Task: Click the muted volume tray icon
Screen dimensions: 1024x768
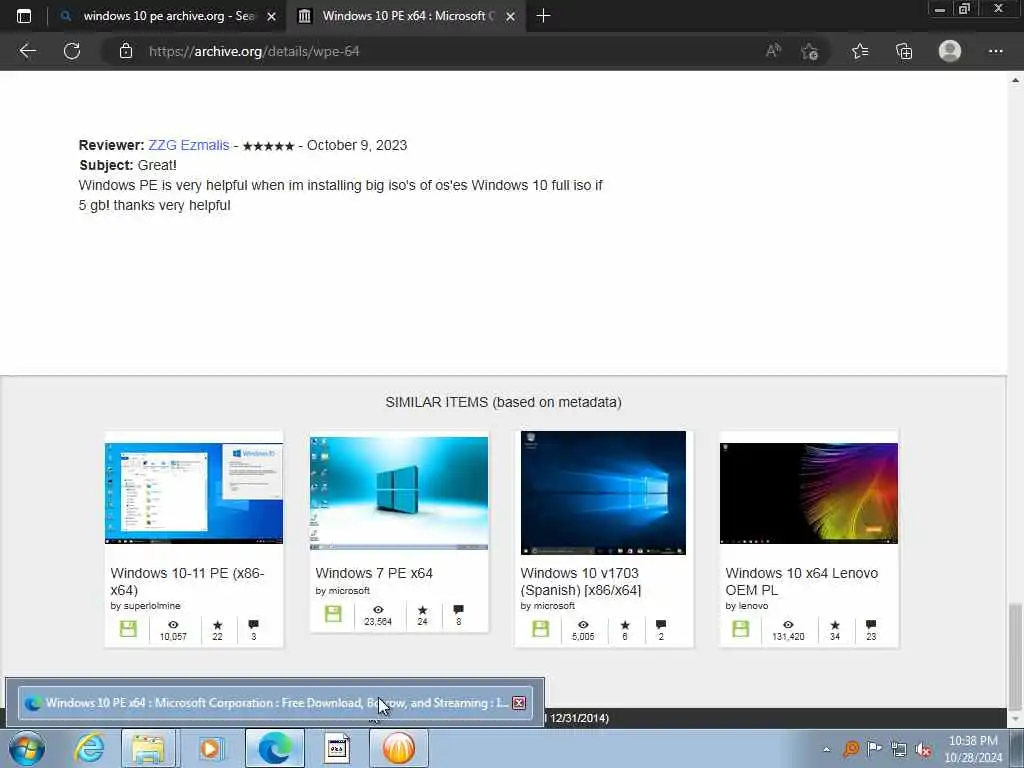Action: click(923, 749)
